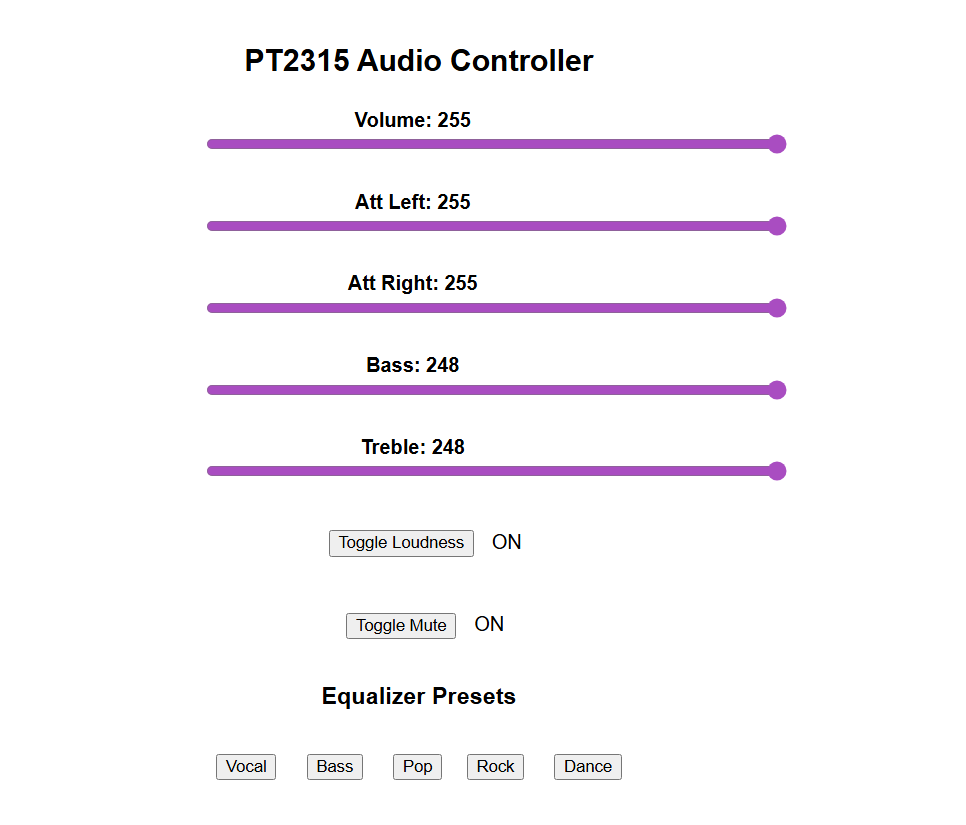Activate the Rock equalizer preset
The image size is (966, 825).
[x=495, y=767]
